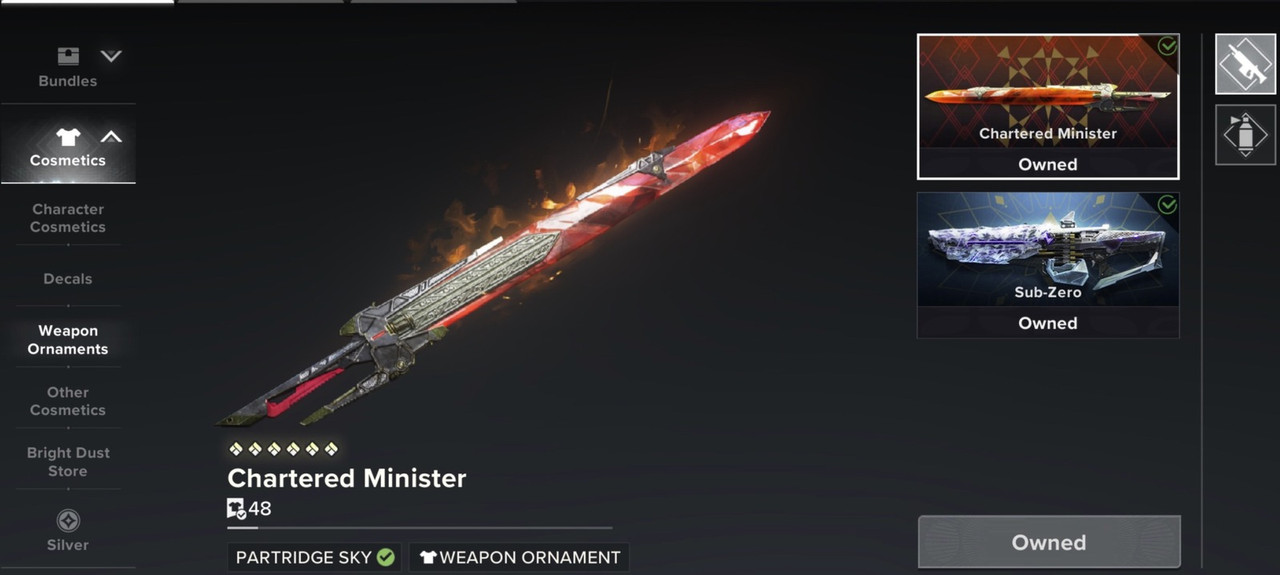This screenshot has width=1280, height=575.
Task: Click the shirt icon in the Weapon Ornament tag
Action: click(x=428, y=557)
